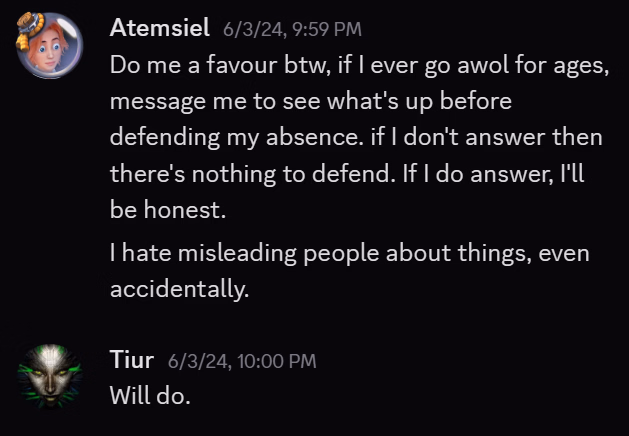Click the word "nothing" in Atemsiel's message
Screen dimensions: 629x436
(x=234, y=175)
